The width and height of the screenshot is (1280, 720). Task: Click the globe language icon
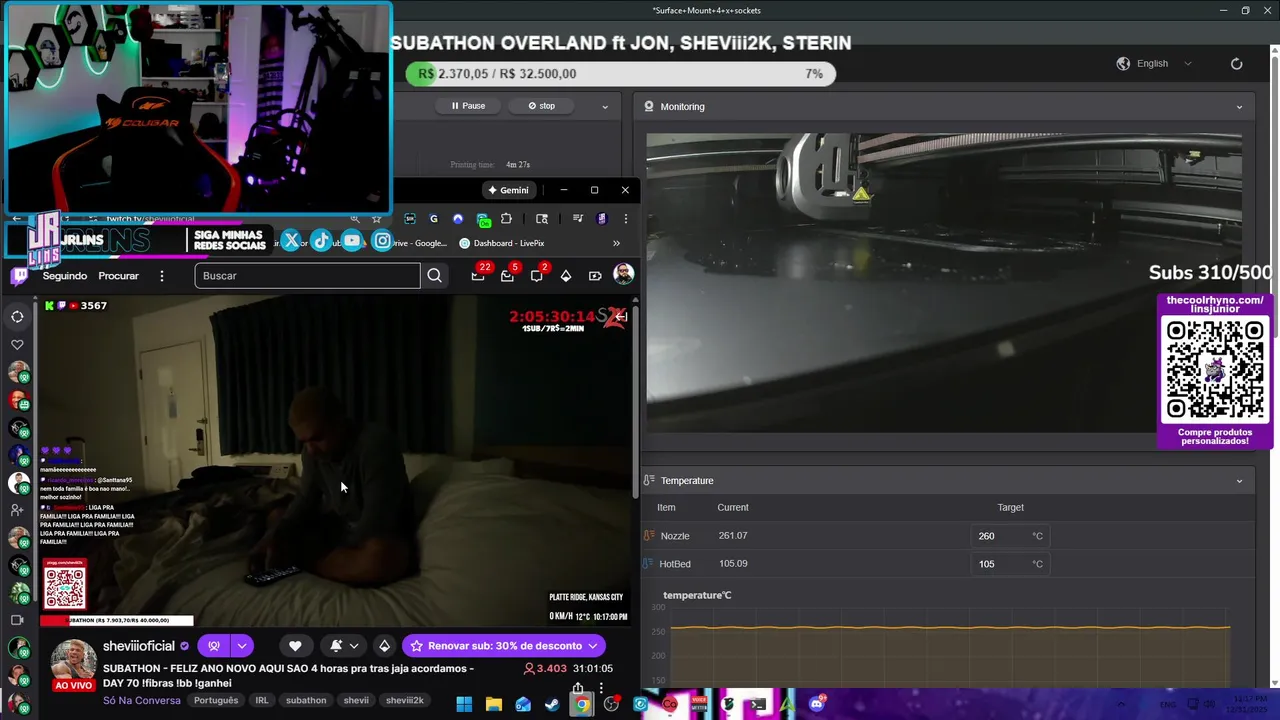(1123, 64)
